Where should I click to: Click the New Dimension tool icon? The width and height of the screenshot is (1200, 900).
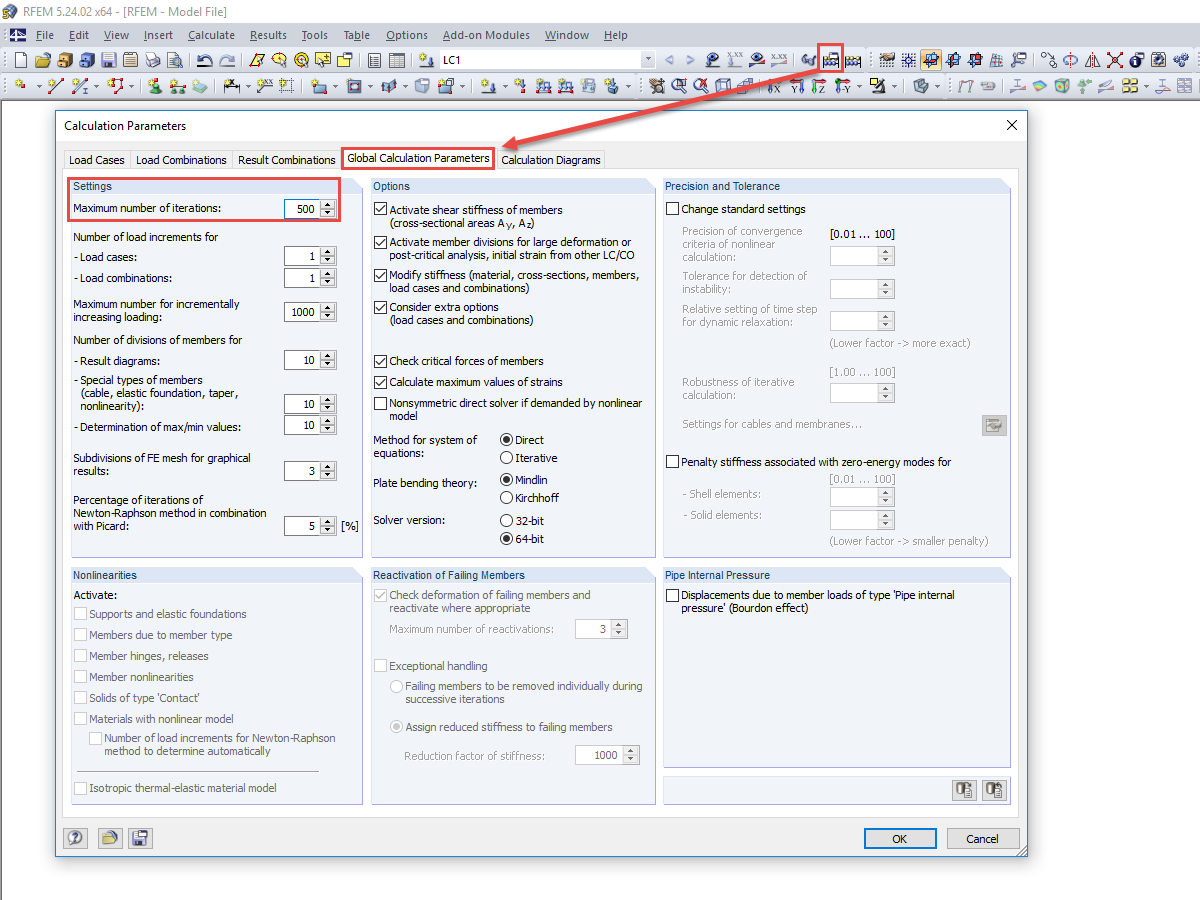[x=230, y=86]
